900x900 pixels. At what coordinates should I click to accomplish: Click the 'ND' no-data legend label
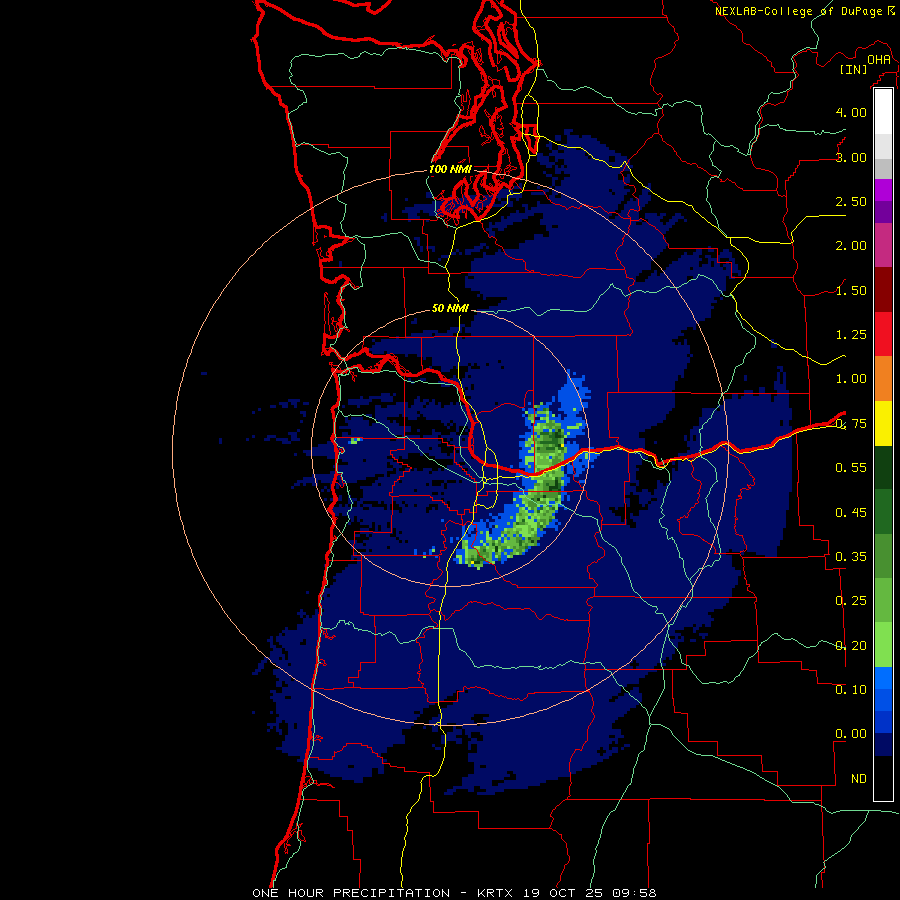tap(859, 779)
